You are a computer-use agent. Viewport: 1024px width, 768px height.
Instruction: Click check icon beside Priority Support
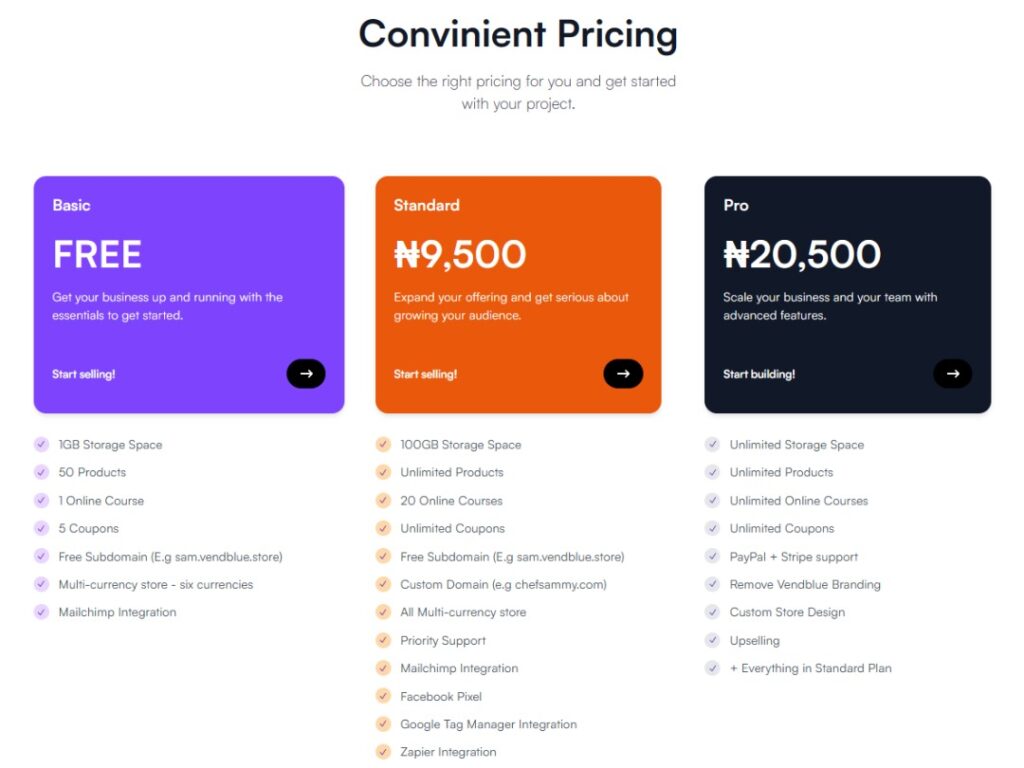click(383, 640)
